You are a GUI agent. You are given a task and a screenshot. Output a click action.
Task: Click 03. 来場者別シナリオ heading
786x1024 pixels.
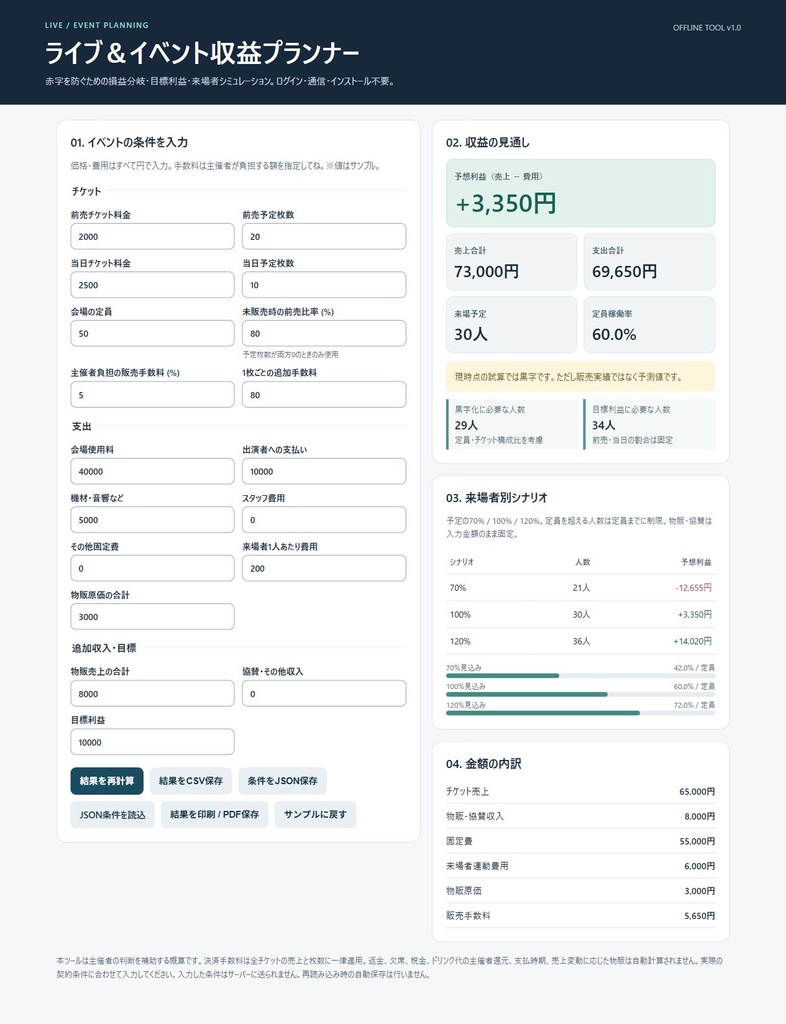click(x=497, y=498)
